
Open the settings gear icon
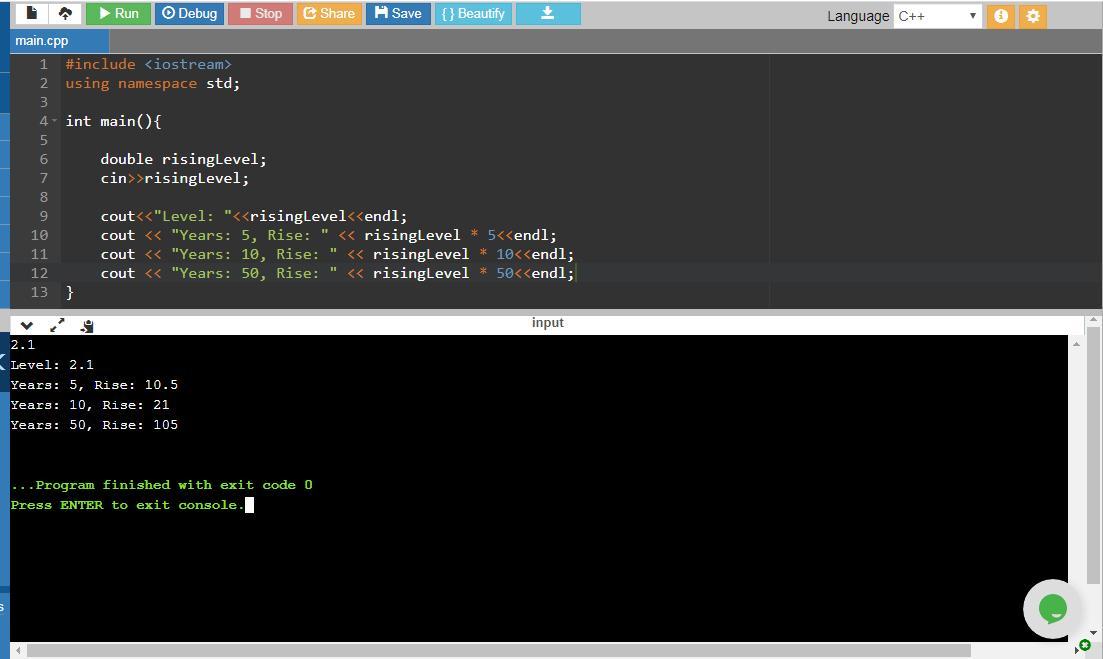1033,16
